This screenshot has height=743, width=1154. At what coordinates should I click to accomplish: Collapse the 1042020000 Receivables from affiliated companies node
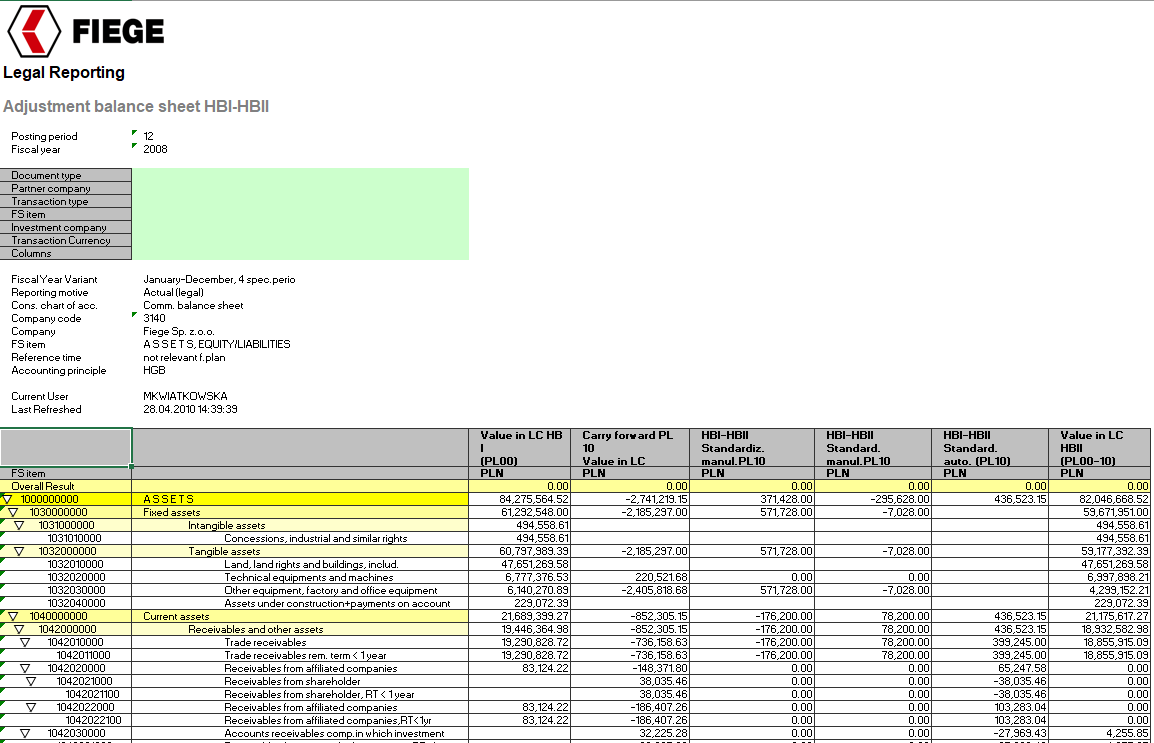coord(25,669)
